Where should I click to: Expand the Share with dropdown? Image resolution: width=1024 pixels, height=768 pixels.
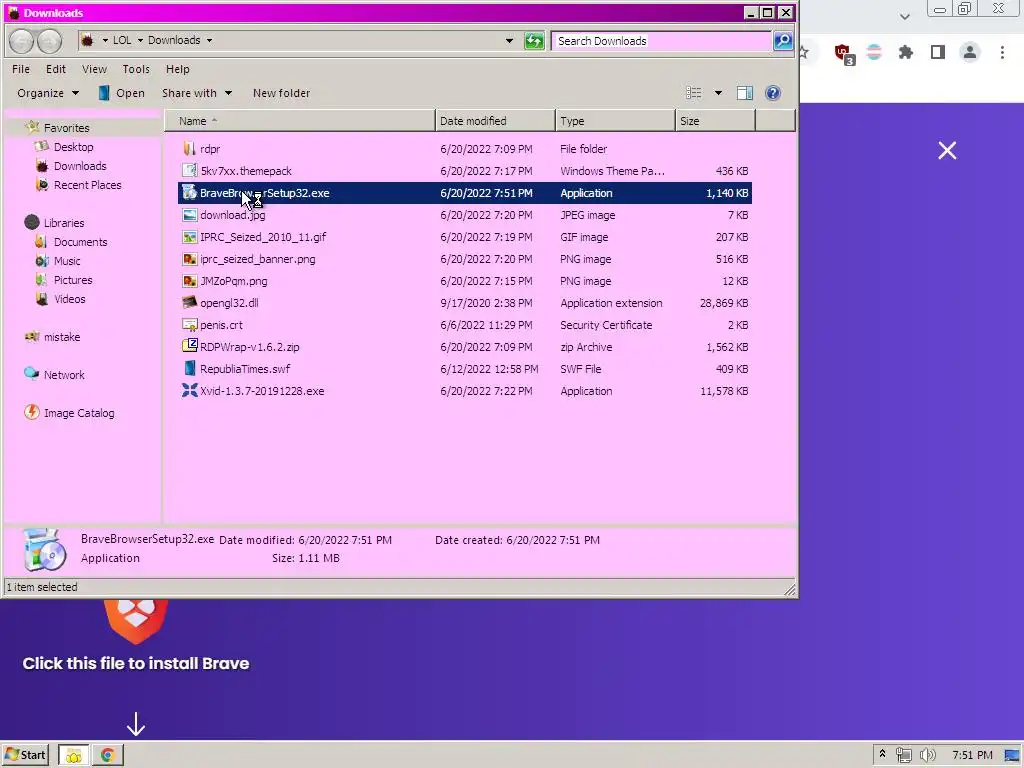click(x=197, y=93)
